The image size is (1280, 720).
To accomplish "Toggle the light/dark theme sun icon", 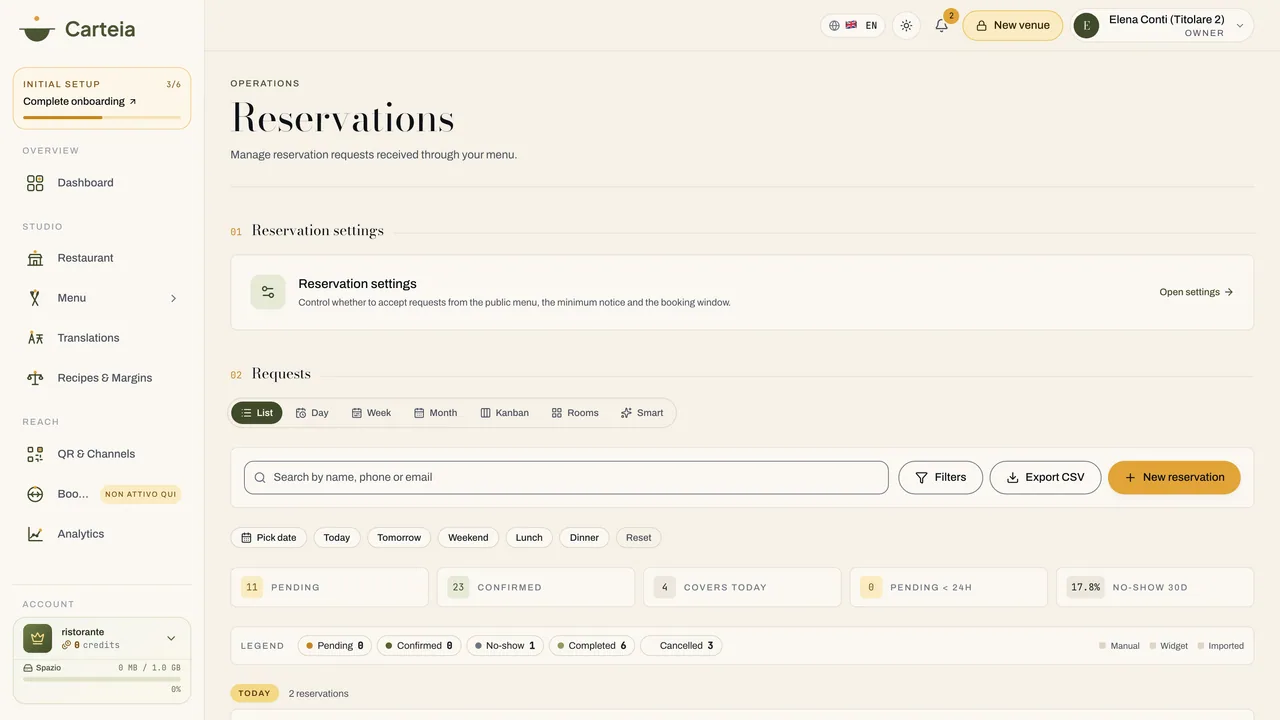I will pos(906,26).
